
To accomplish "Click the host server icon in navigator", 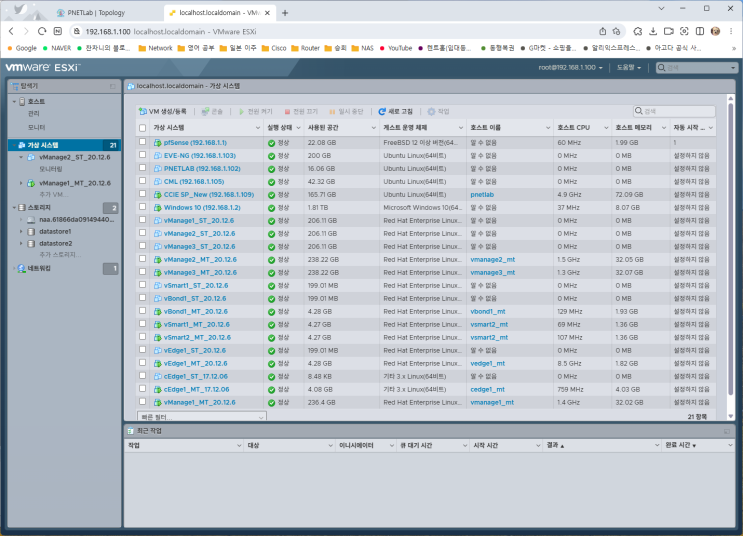I will [x=22, y=101].
